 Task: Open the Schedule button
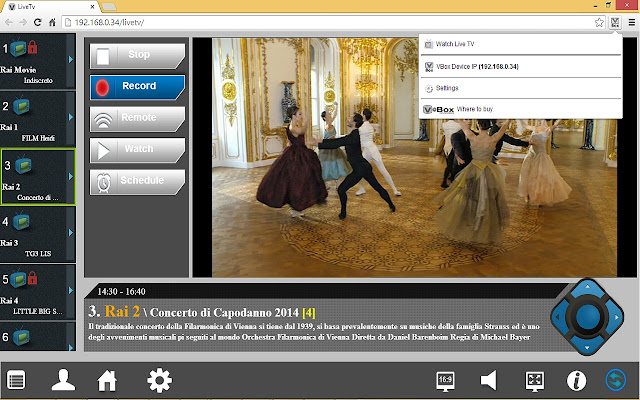coord(137,181)
